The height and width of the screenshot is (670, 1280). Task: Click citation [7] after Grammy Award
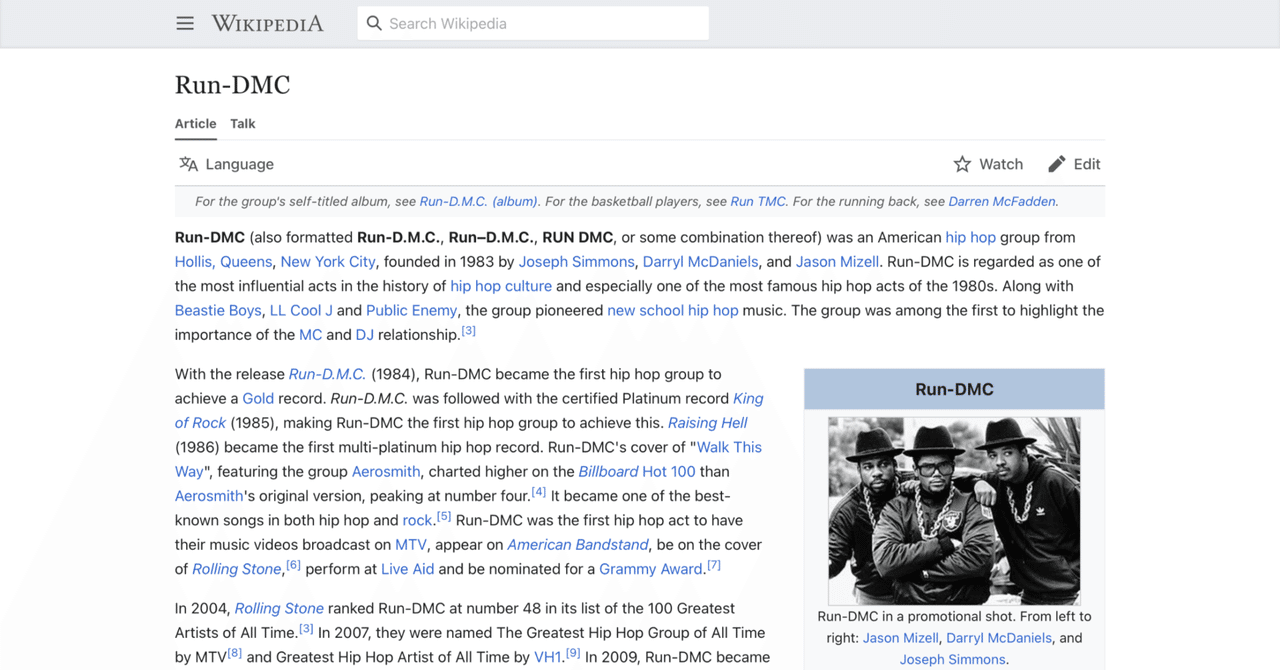tap(714, 565)
